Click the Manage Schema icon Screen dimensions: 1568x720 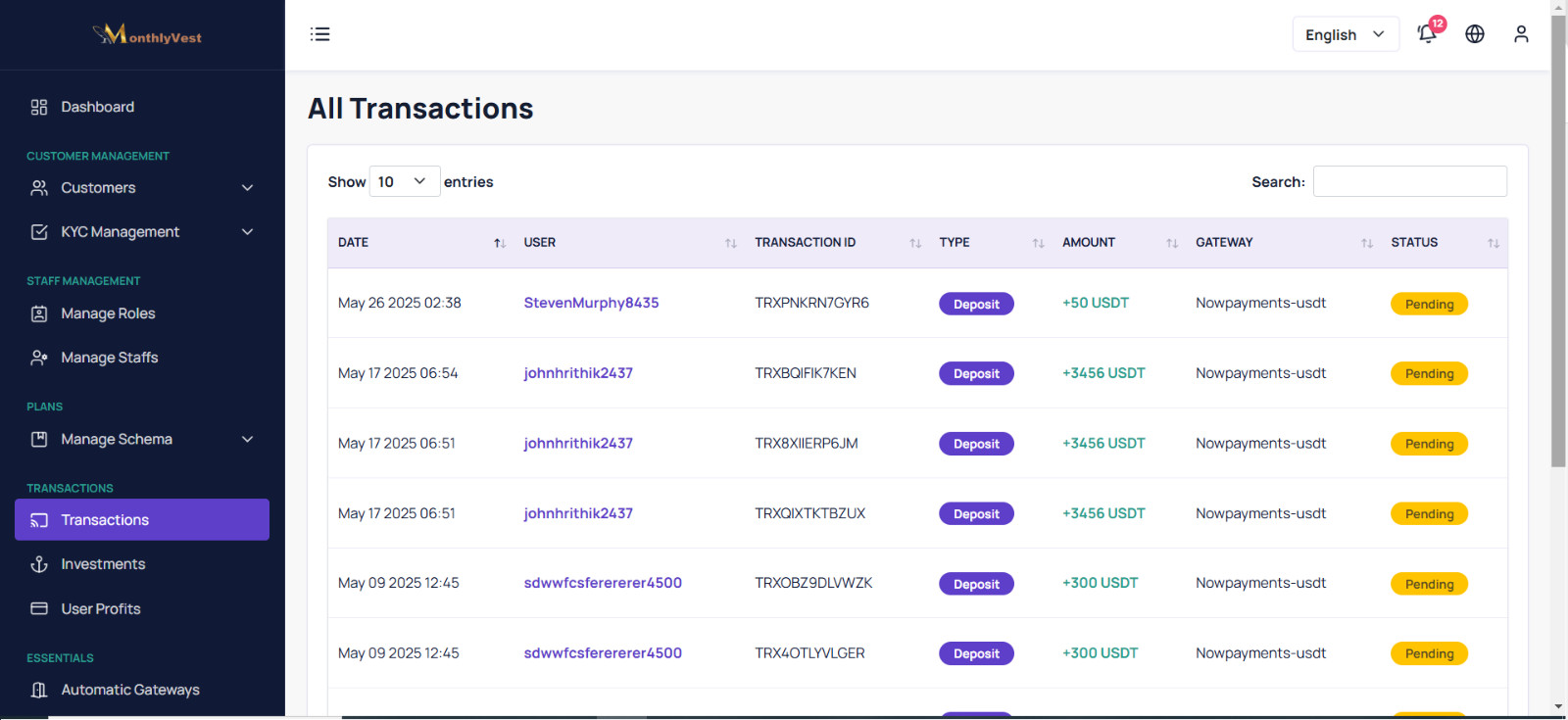[x=39, y=439]
